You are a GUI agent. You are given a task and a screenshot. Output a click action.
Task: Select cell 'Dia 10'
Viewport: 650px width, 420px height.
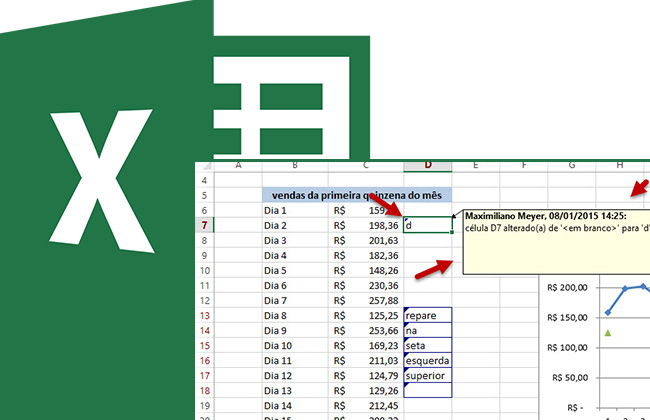point(295,345)
